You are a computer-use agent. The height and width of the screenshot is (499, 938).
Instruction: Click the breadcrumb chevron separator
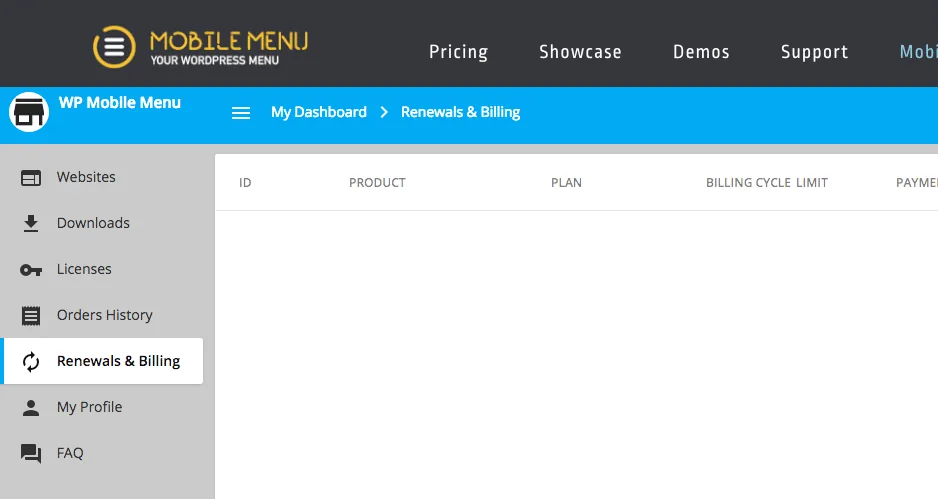coord(384,112)
